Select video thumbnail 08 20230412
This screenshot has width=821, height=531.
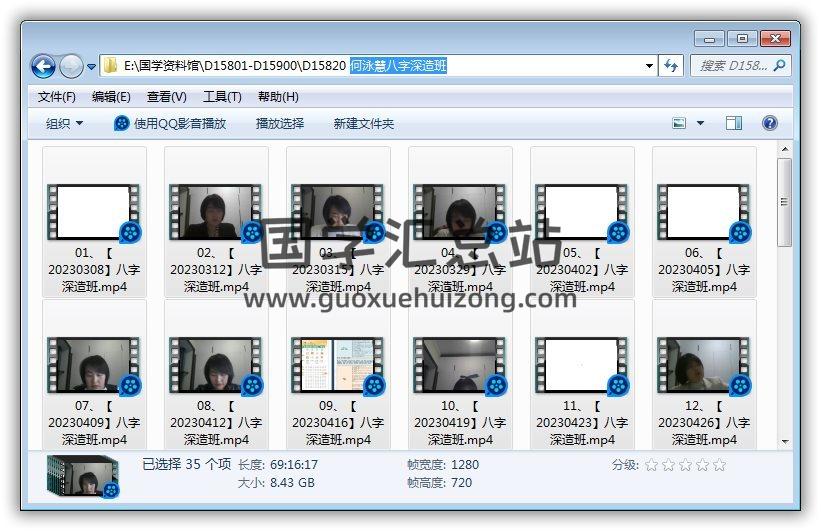click(x=215, y=365)
